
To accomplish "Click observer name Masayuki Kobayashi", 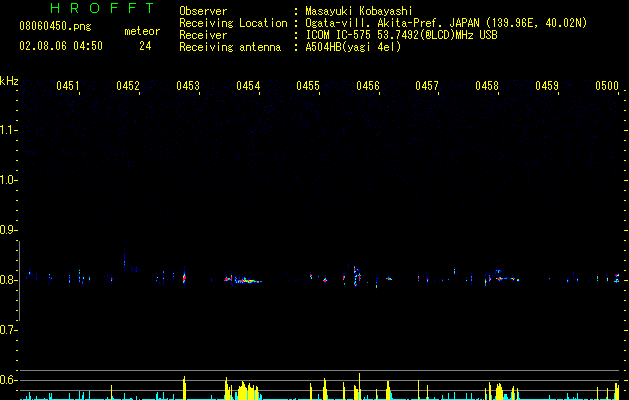I will point(359,11).
